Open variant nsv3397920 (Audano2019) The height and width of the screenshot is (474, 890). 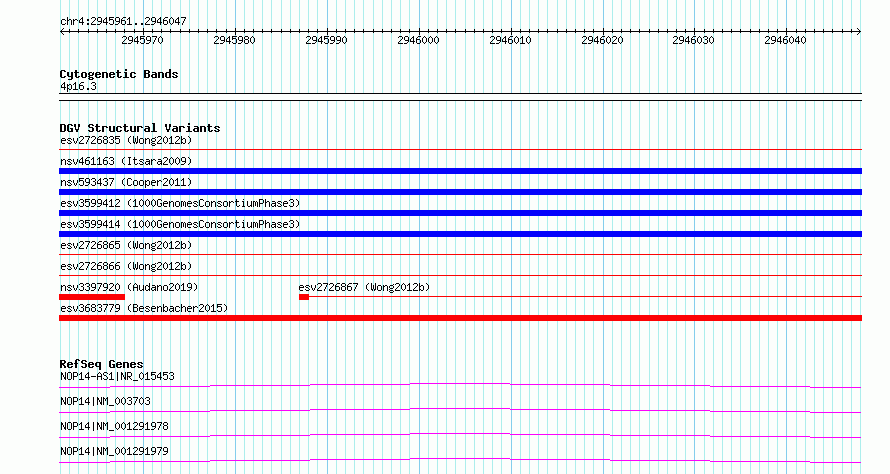[129, 287]
